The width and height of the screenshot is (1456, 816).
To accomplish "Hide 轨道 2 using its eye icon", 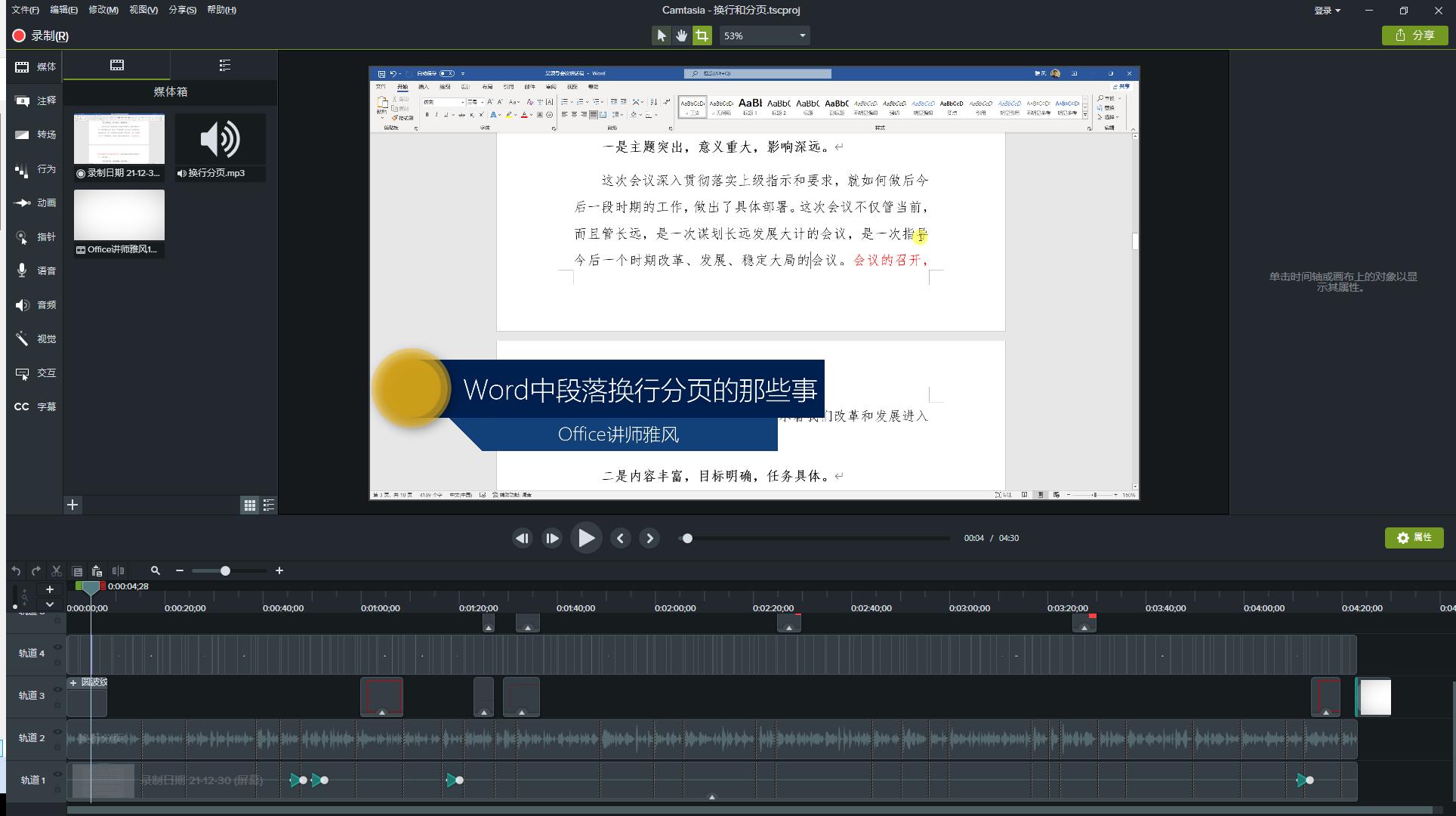I will click(x=57, y=731).
